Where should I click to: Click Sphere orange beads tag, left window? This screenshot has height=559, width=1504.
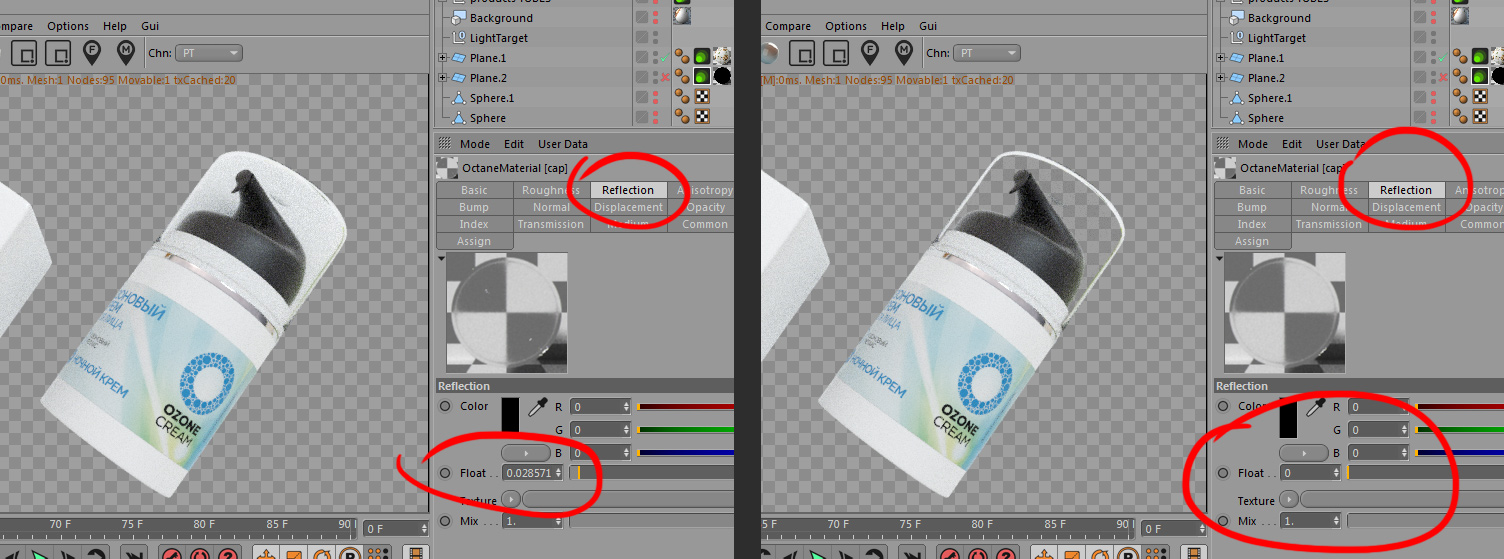[x=682, y=117]
